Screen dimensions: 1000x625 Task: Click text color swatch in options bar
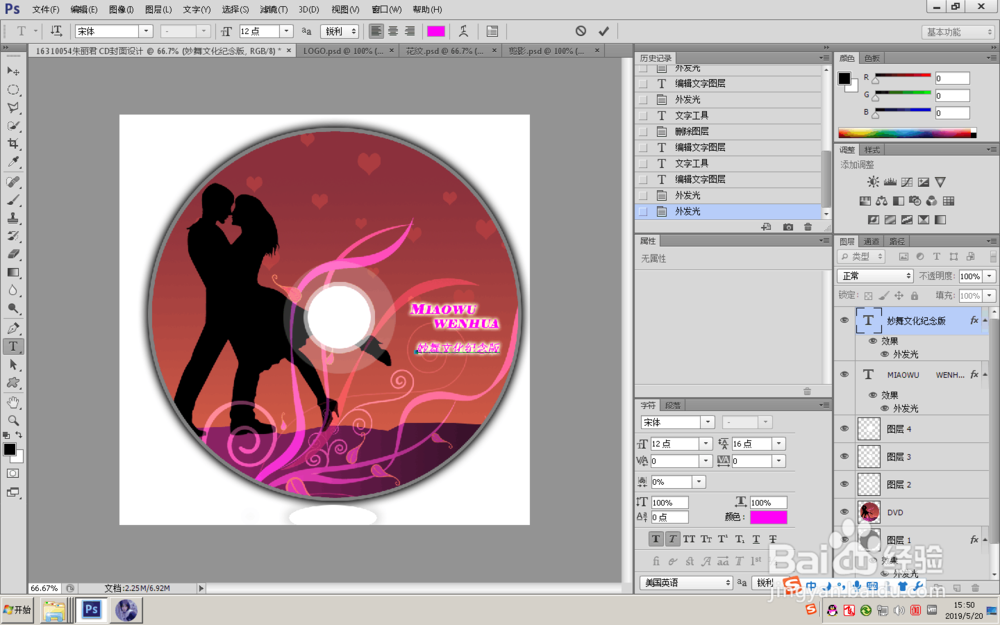pyautogui.click(x=436, y=31)
